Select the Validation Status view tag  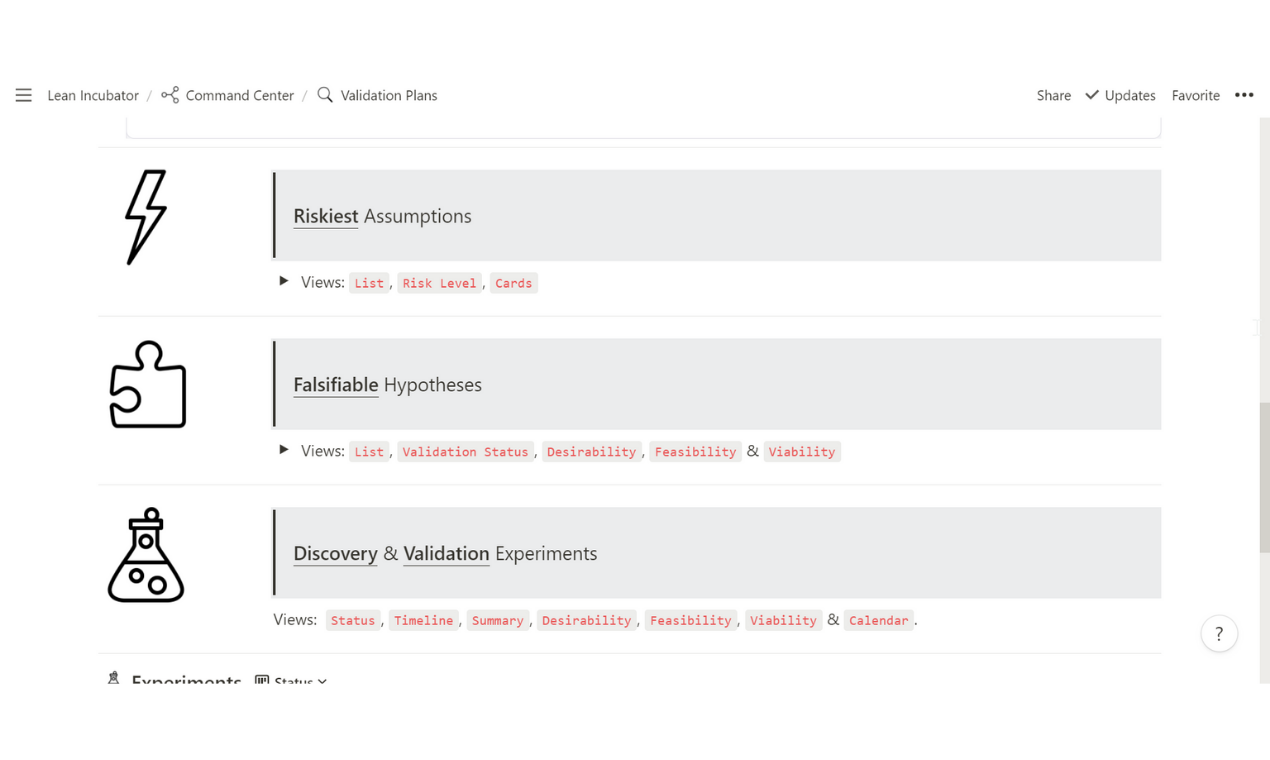click(465, 452)
